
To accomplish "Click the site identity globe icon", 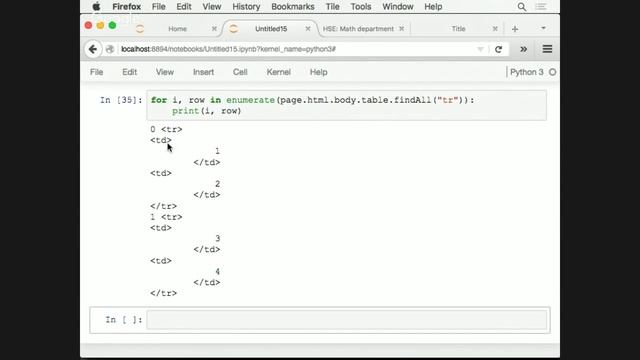I will [x=110, y=49].
